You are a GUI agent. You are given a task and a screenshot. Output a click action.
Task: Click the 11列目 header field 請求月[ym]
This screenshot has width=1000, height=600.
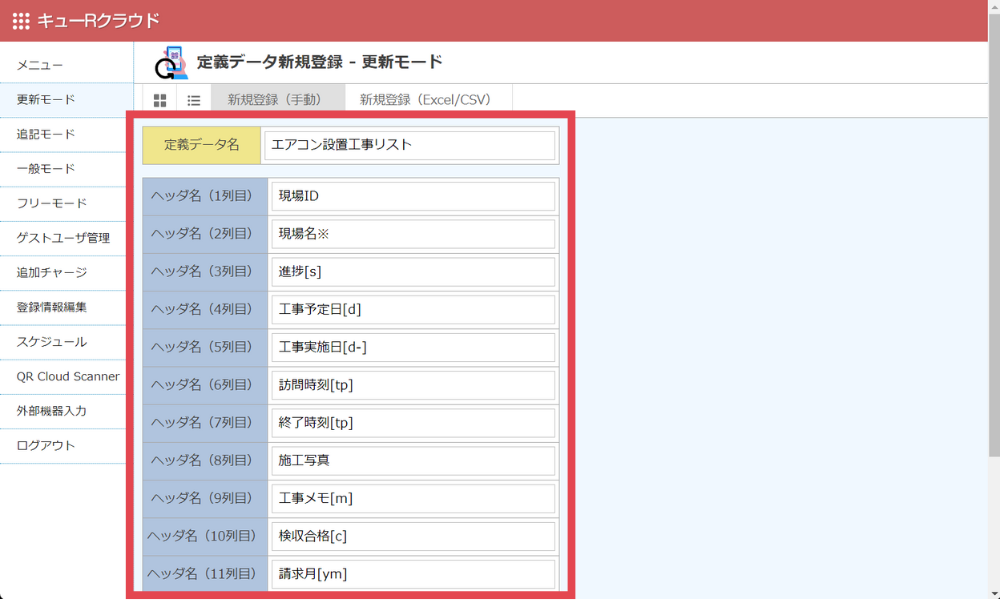[x=413, y=574]
